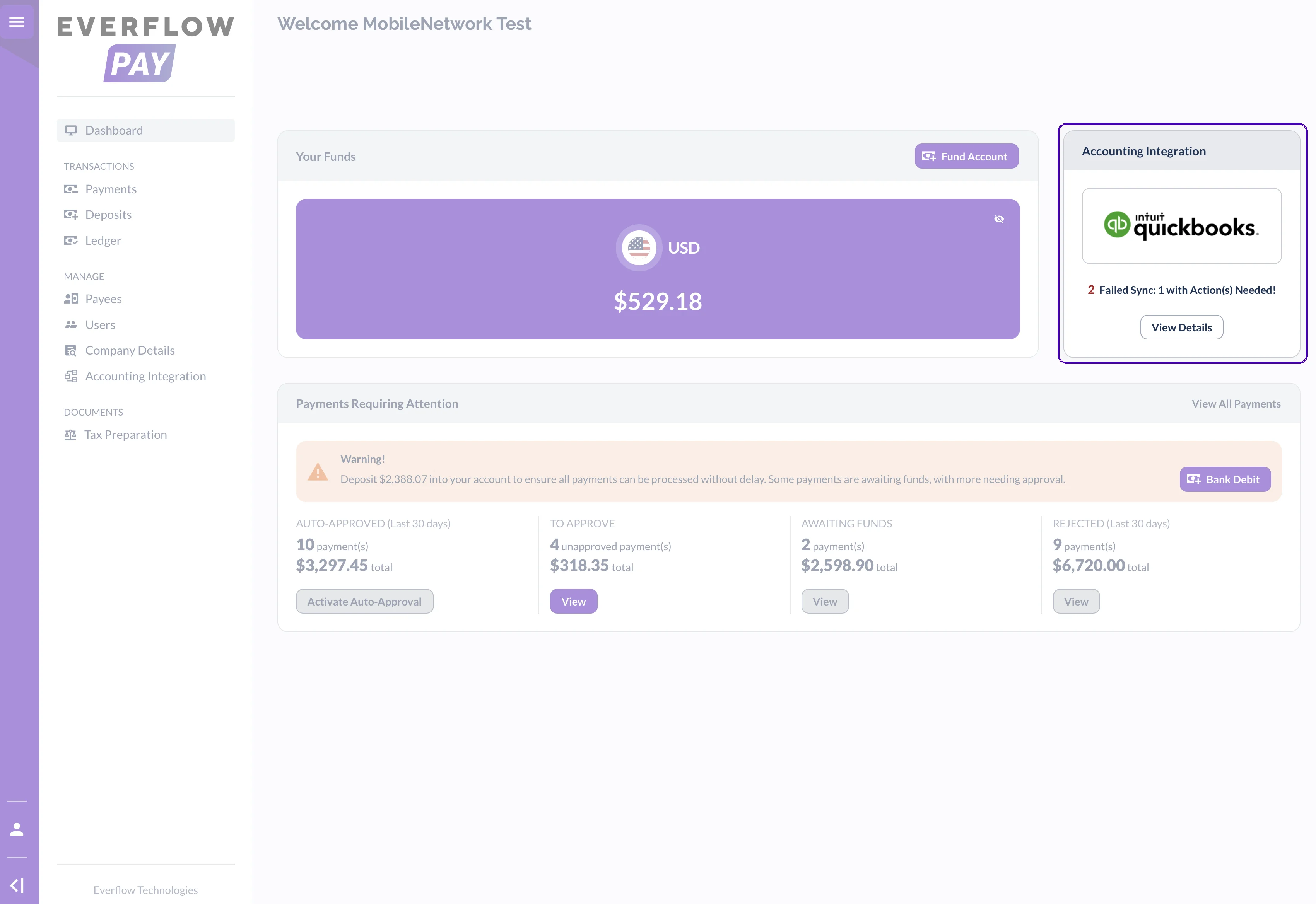Screen dimensions: 1316x904
Task: Click the $2,598.90 awaiting funds total
Action: pyautogui.click(x=837, y=565)
